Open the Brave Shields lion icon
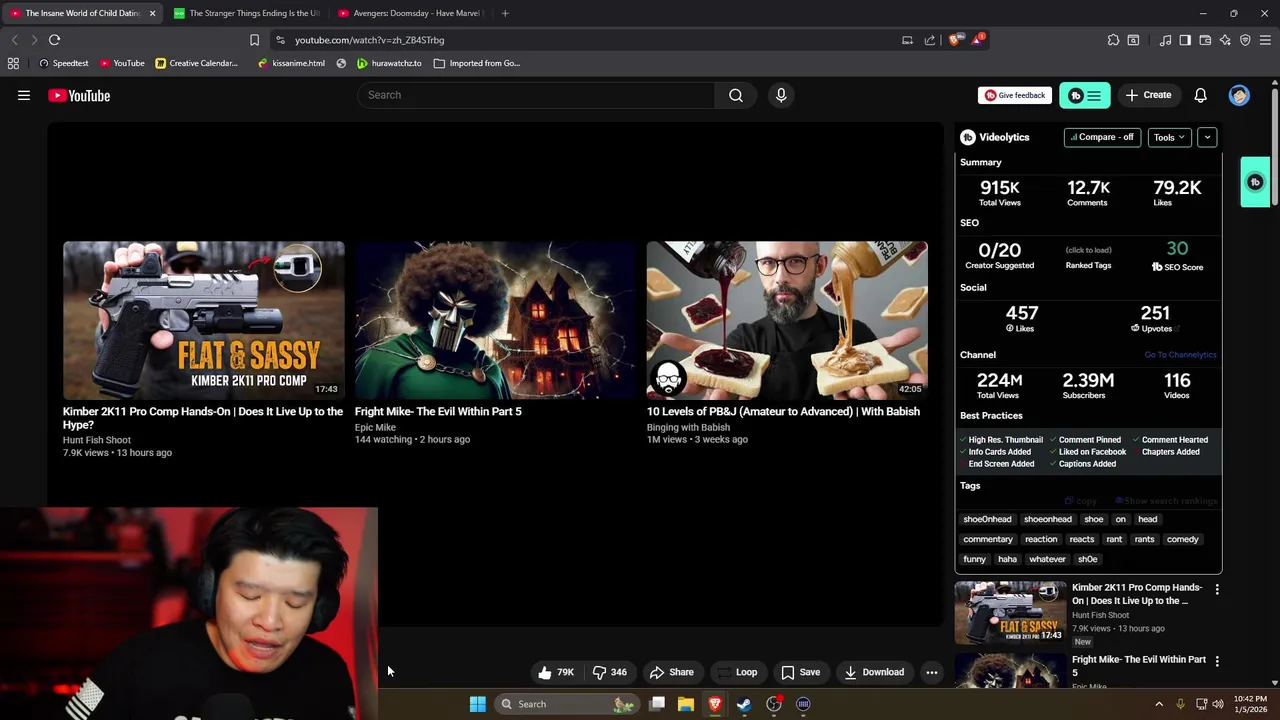Image resolution: width=1280 pixels, height=720 pixels. click(955, 40)
